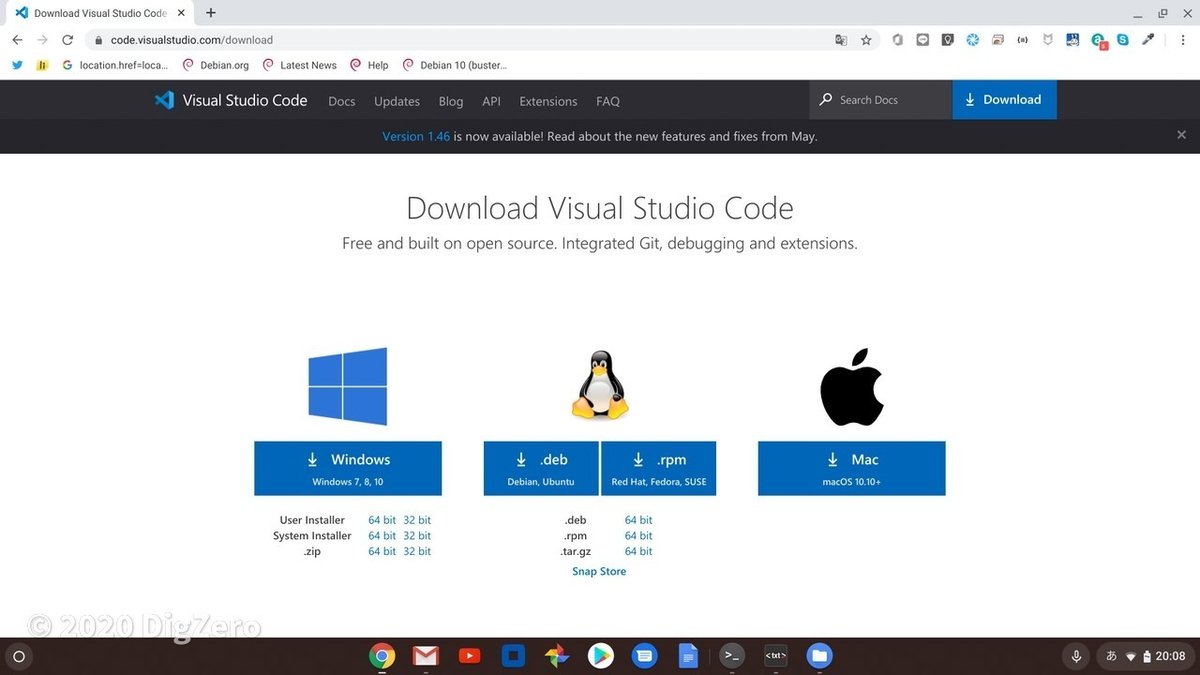Launch the Terminal app from the shelf
1200x675 pixels.
(x=732, y=656)
